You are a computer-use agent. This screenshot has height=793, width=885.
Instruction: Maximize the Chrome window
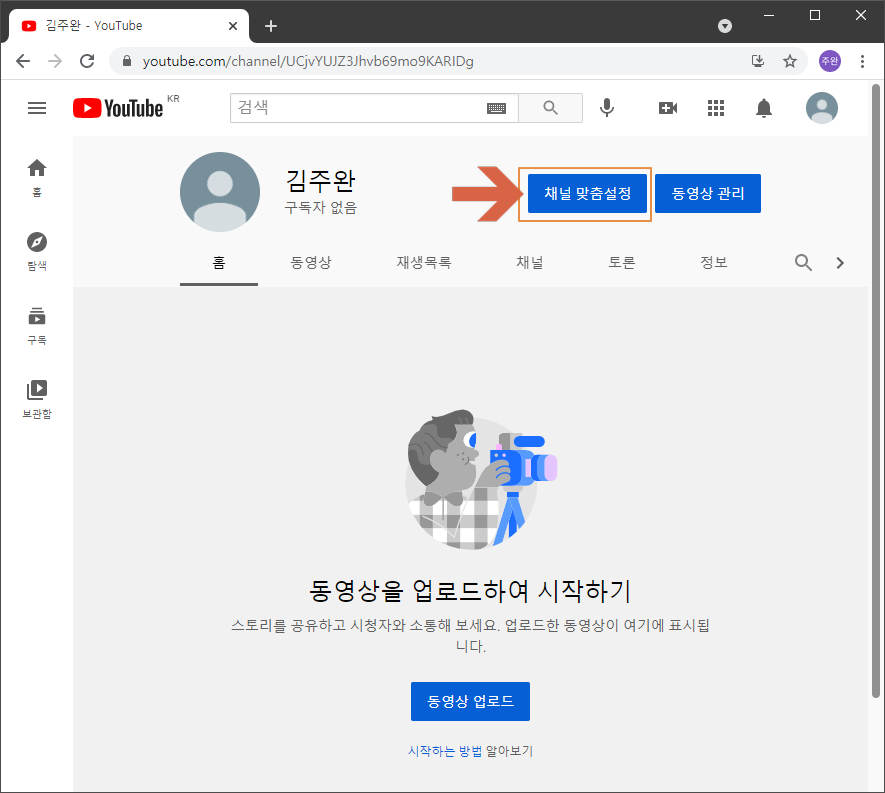click(814, 16)
